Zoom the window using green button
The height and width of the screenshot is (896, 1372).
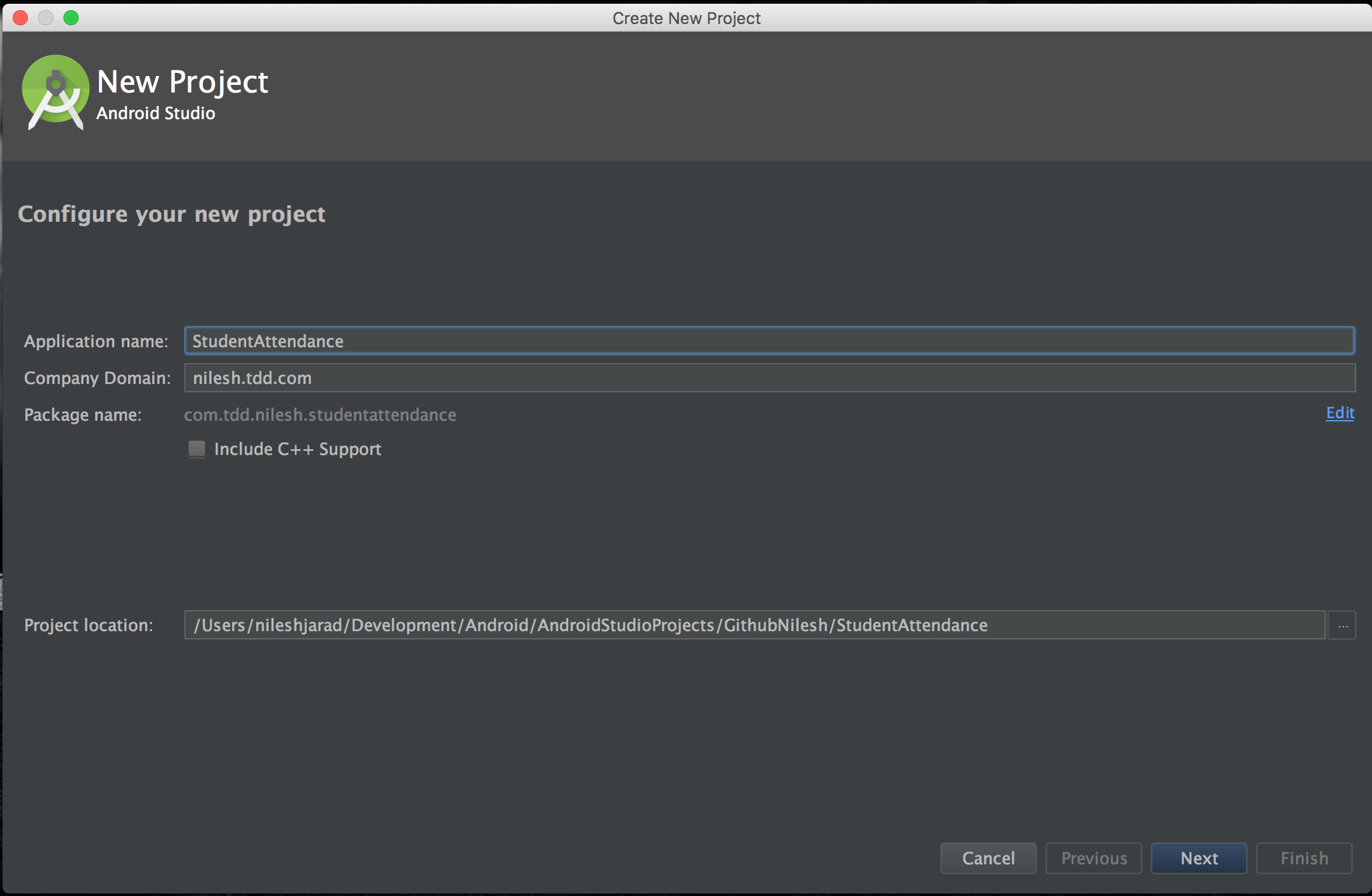(71, 18)
